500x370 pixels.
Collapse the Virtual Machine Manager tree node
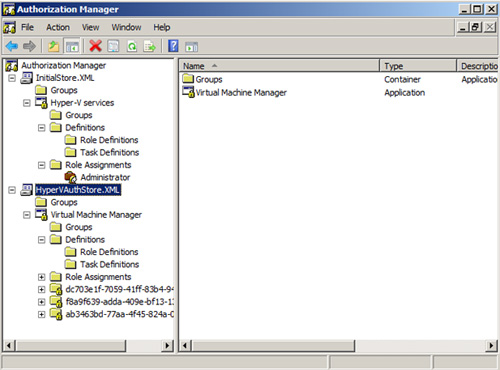27,215
